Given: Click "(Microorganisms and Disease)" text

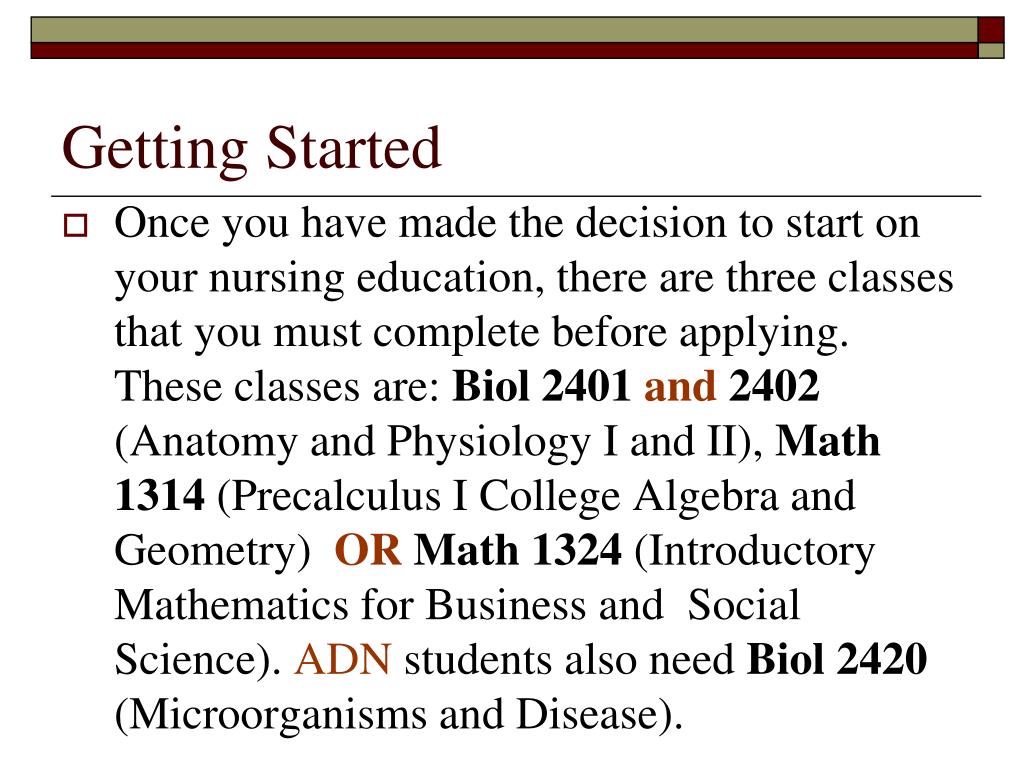Looking at the screenshot, I should [x=398, y=715].
